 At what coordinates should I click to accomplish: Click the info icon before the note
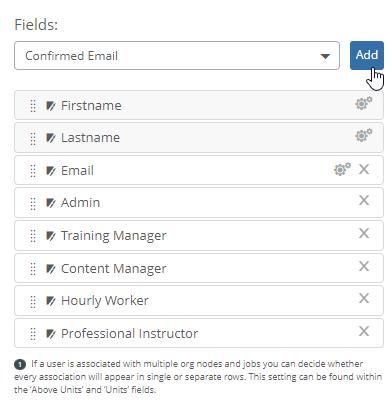click(x=20, y=364)
